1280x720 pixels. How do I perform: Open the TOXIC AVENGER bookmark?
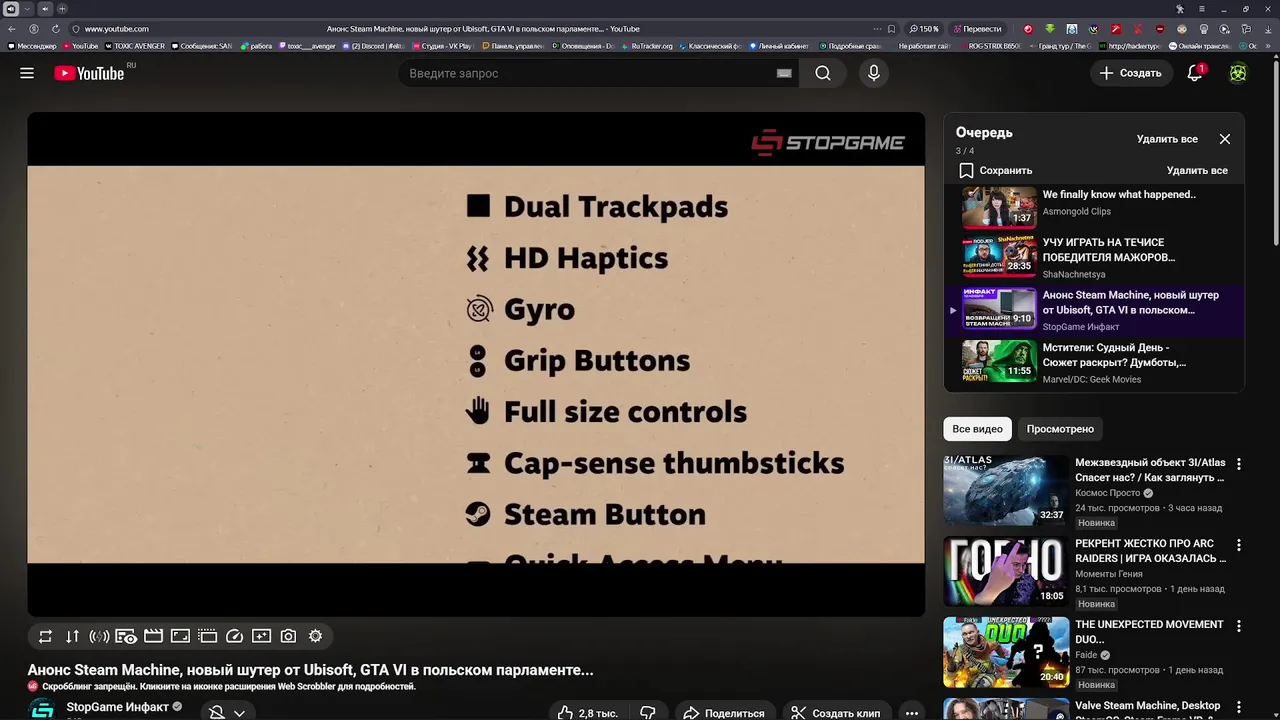pyautogui.click(x=135, y=46)
